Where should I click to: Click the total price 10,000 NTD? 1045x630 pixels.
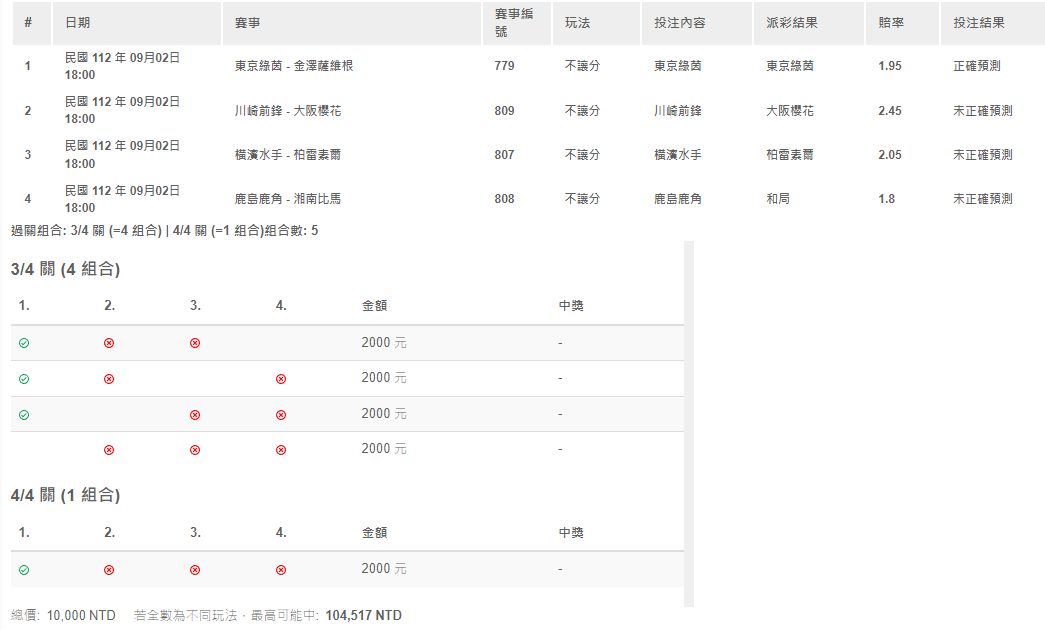[81, 615]
